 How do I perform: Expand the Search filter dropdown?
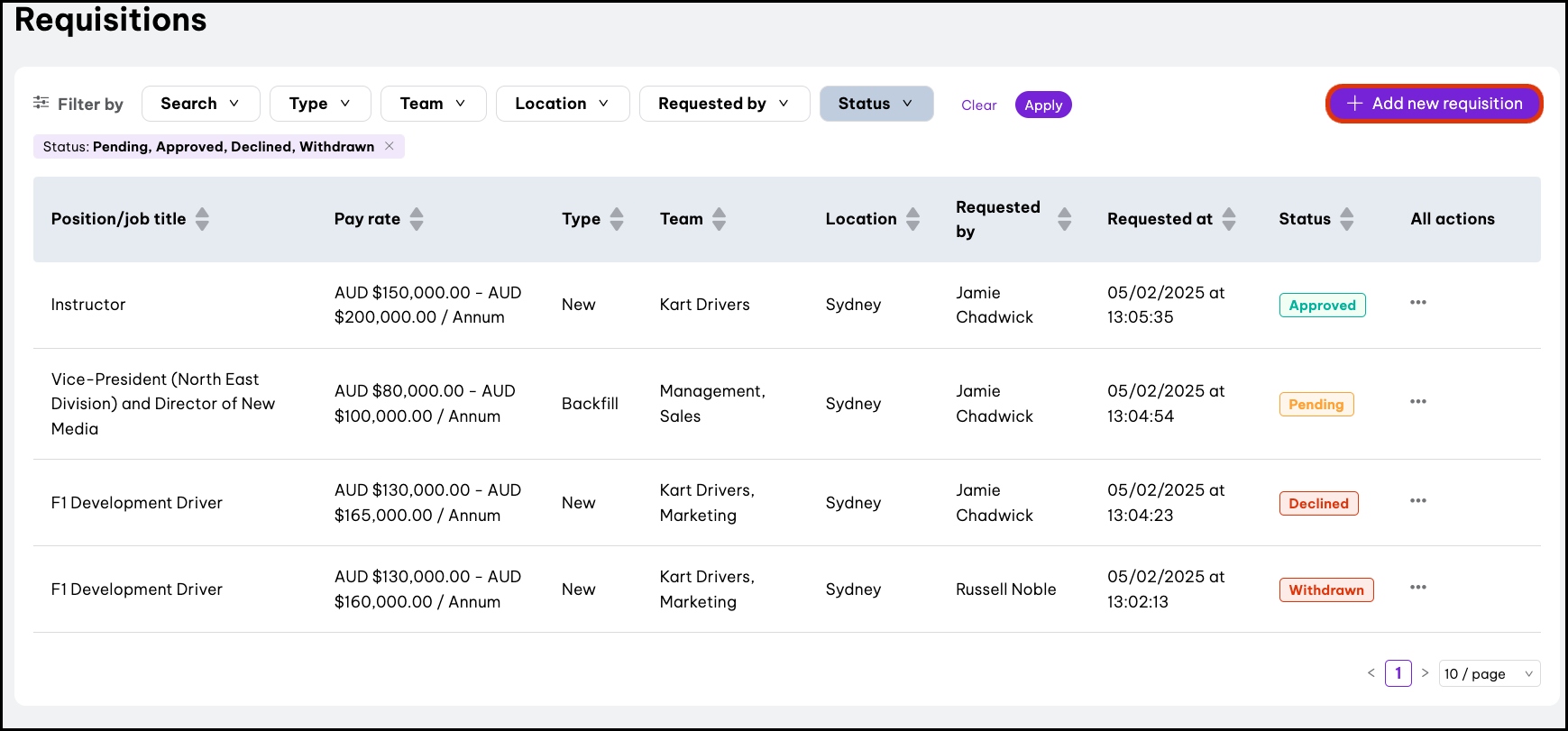200,104
